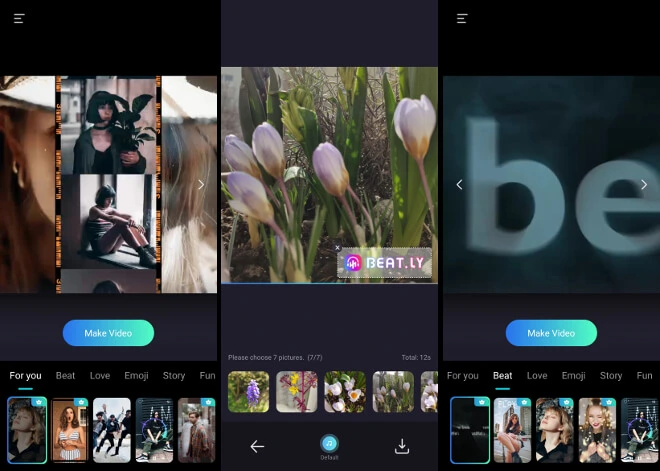
Task: Click the download/export icon in the editor
Action: click(x=402, y=447)
